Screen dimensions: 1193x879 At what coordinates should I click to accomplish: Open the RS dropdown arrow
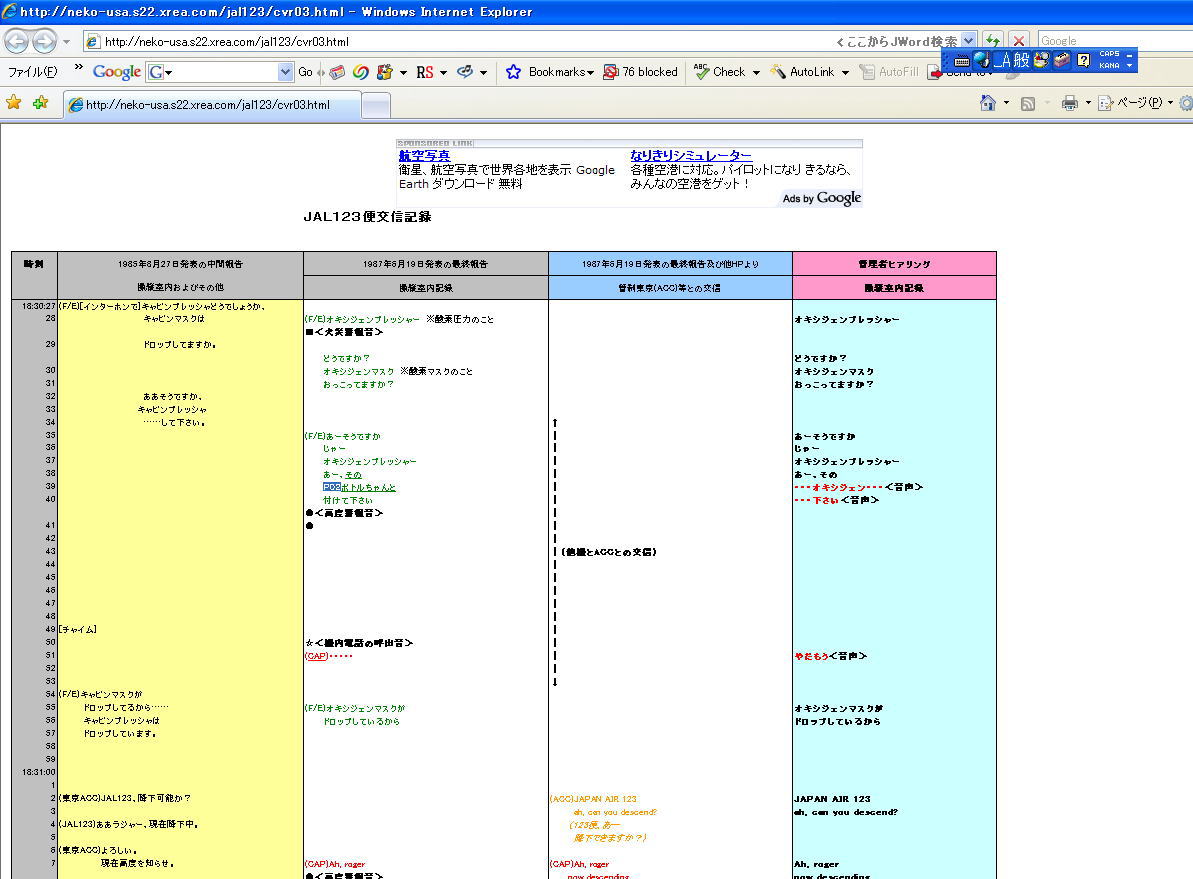(x=444, y=73)
